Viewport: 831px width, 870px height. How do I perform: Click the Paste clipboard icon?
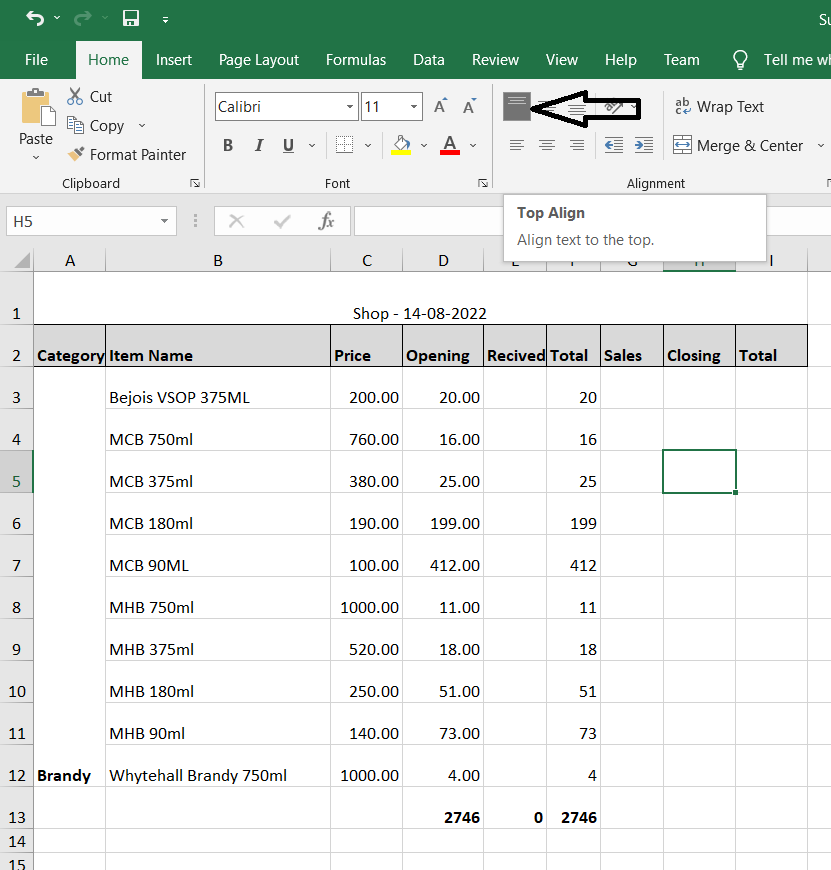pos(38,107)
